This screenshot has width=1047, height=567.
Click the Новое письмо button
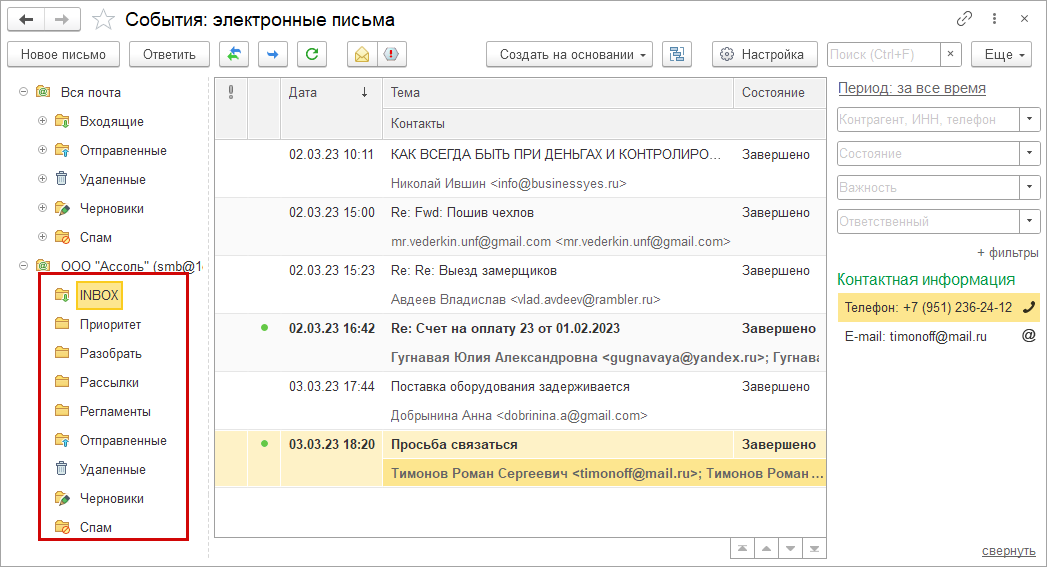63,54
